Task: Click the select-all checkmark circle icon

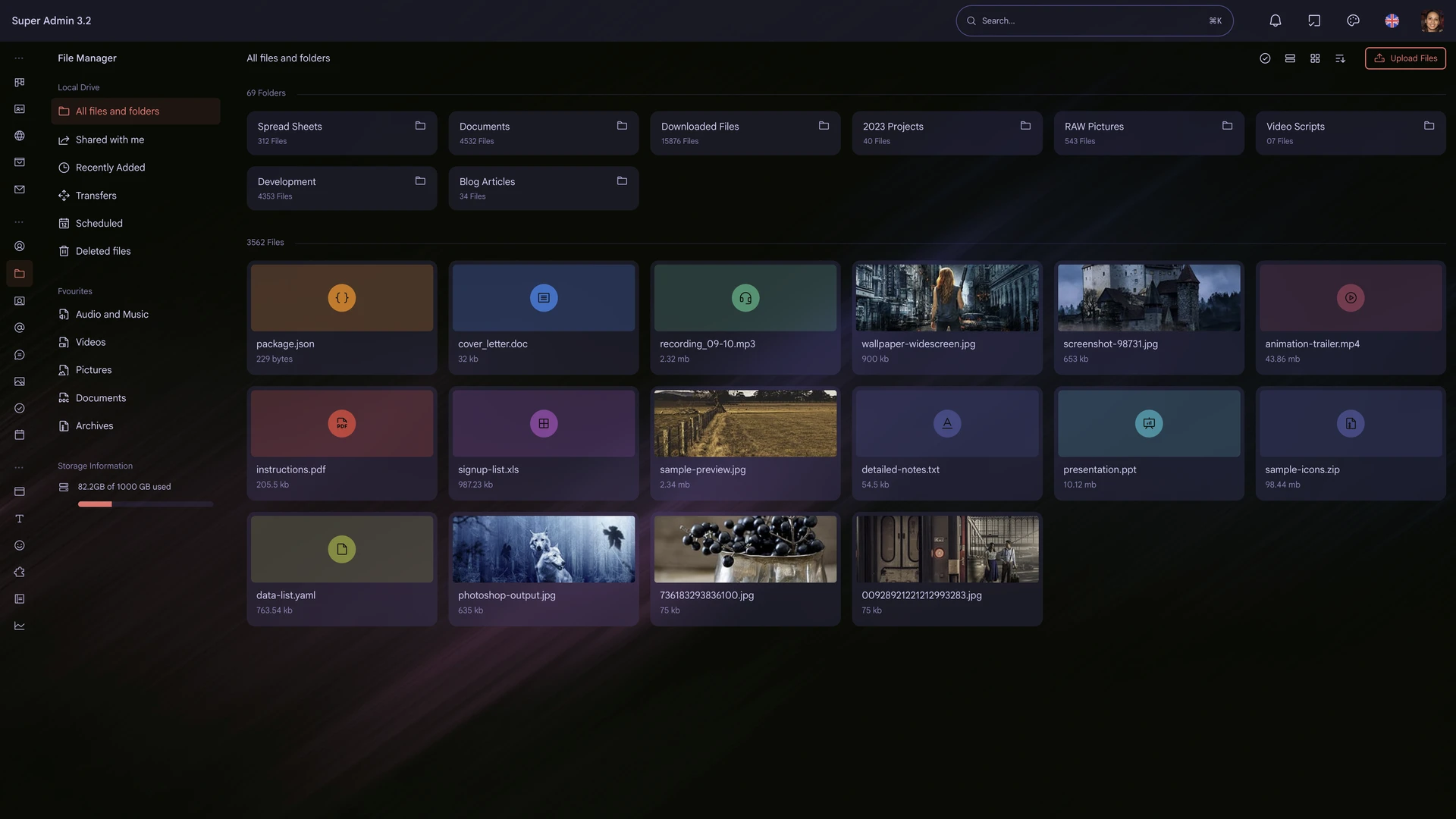Action: [1265, 58]
